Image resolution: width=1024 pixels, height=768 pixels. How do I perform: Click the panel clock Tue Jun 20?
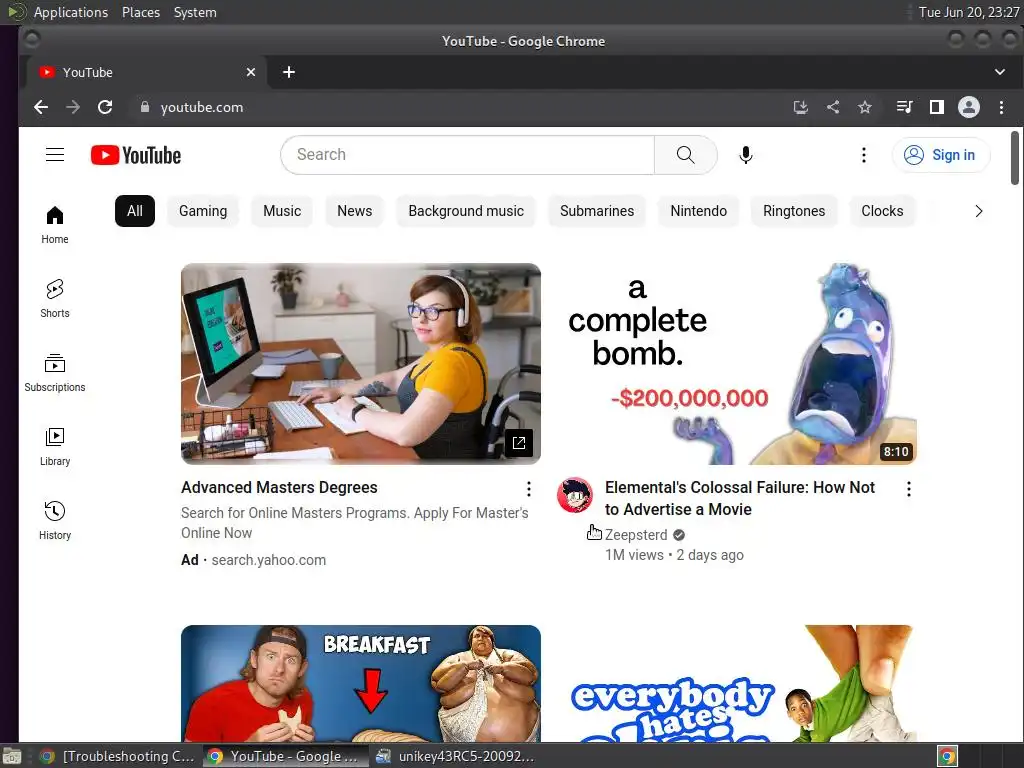coord(968,12)
